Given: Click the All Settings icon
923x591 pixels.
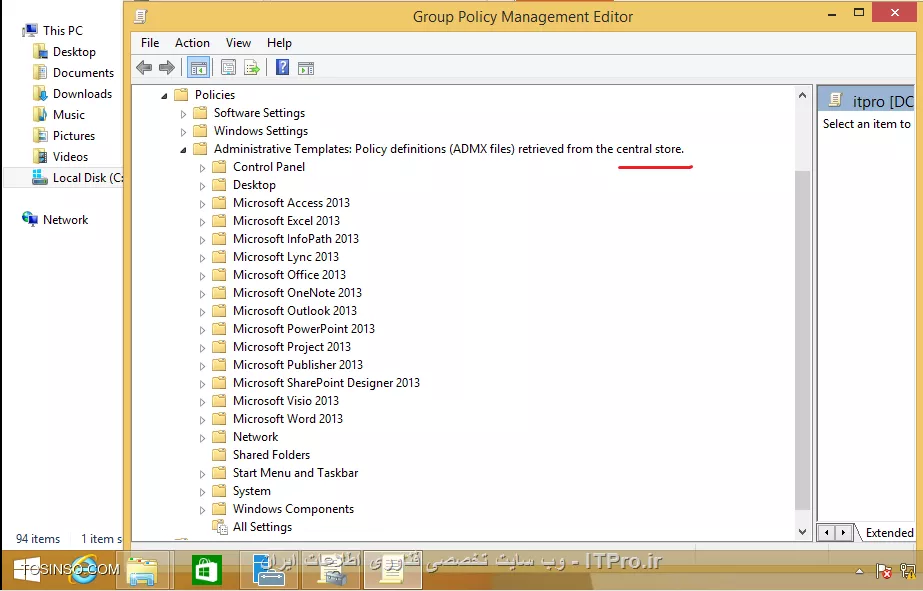Looking at the screenshot, I should pos(220,527).
